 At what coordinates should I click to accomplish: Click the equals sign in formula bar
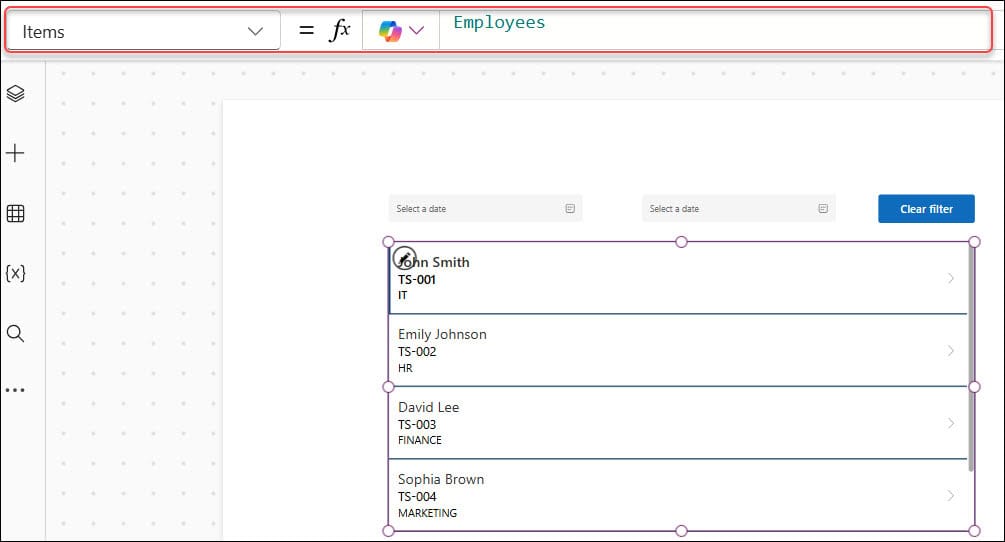[x=306, y=30]
